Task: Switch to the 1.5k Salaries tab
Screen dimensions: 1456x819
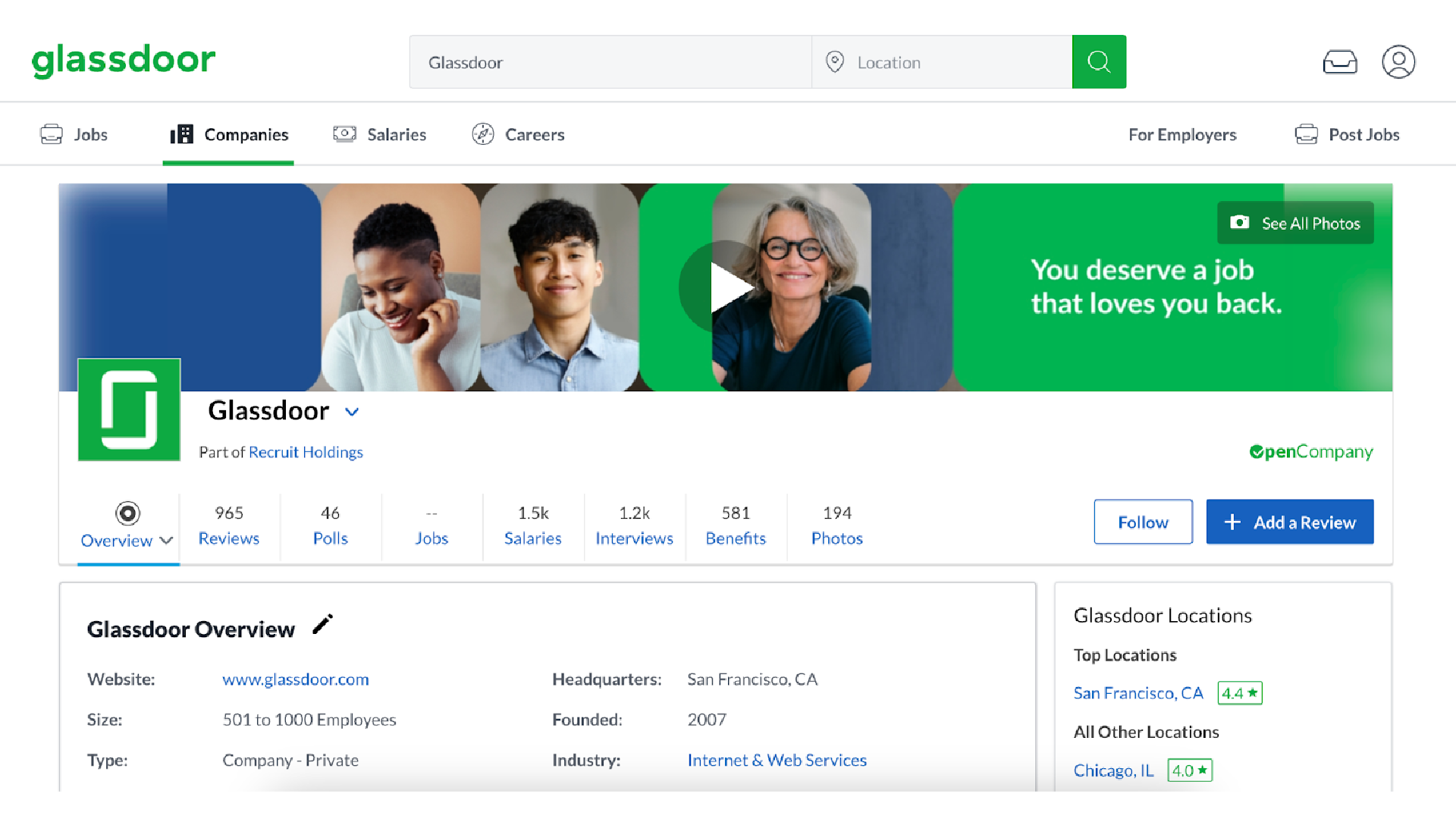Action: pyautogui.click(x=533, y=526)
